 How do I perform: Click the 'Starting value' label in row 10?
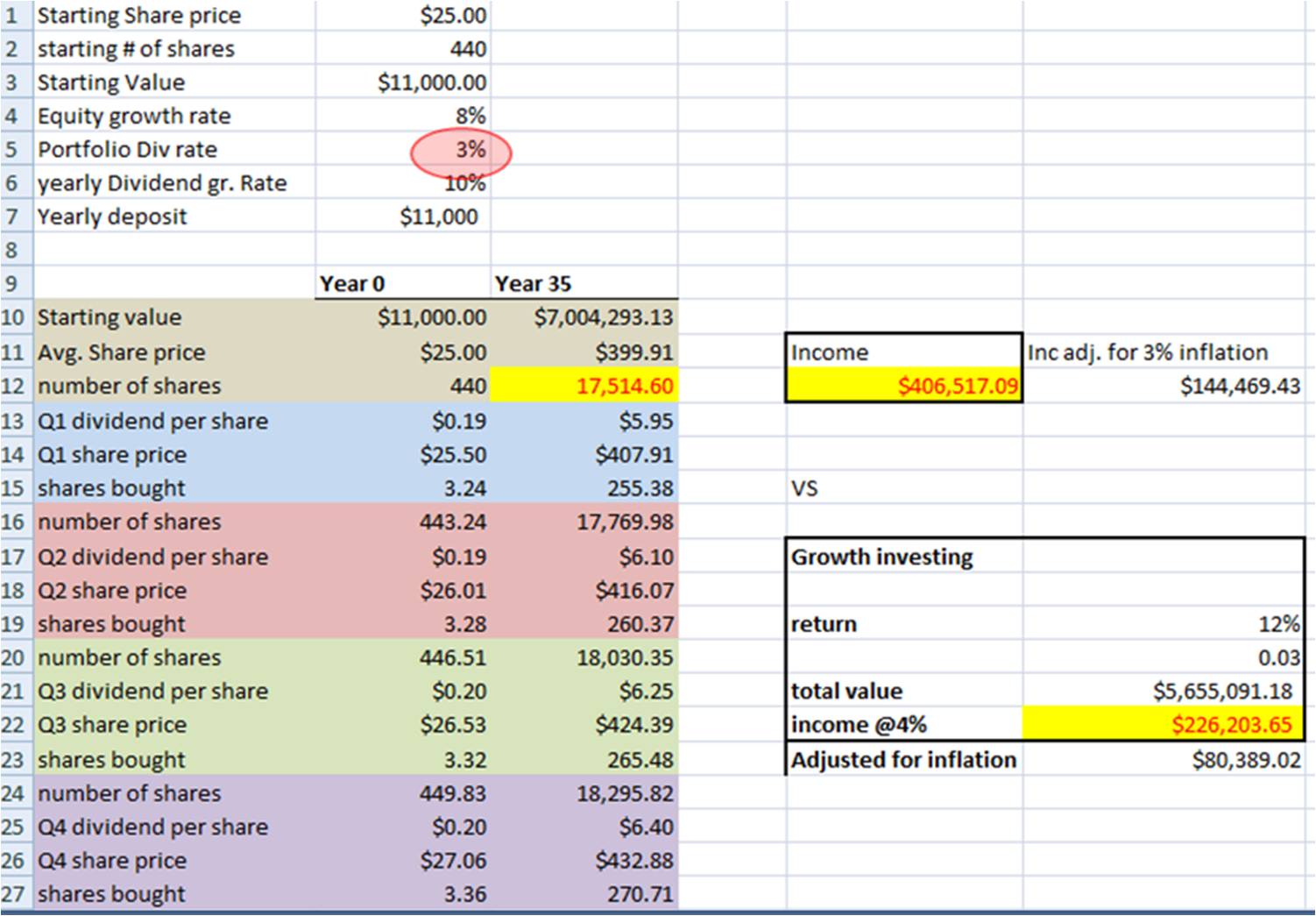coord(110,317)
